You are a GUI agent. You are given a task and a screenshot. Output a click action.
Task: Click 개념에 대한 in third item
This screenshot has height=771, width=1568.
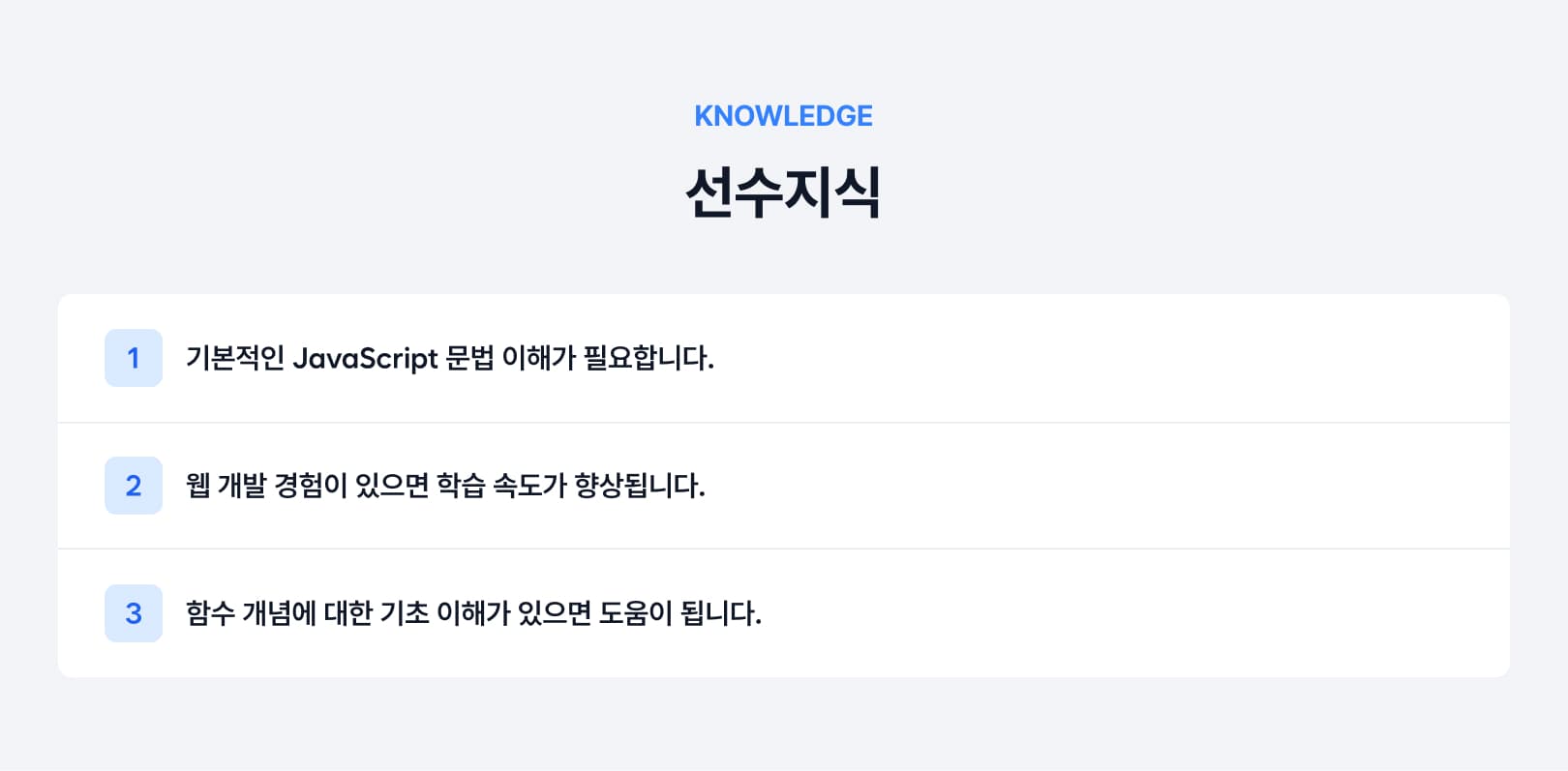pyautogui.click(x=308, y=613)
